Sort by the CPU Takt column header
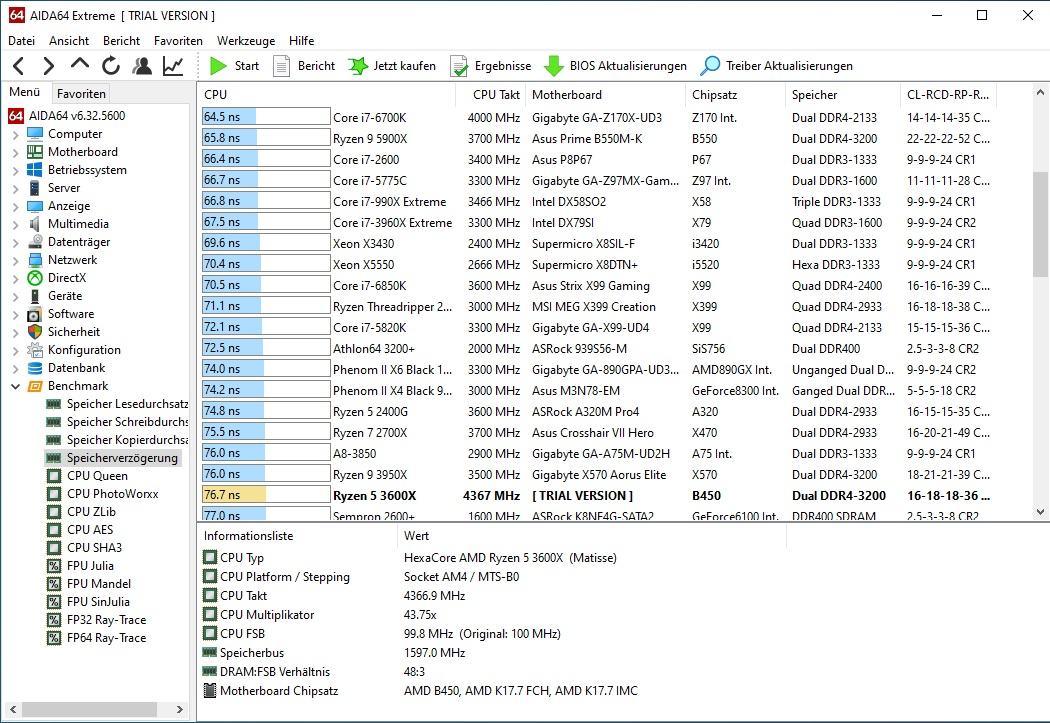Viewport: 1050px width, 723px height. click(x=491, y=95)
